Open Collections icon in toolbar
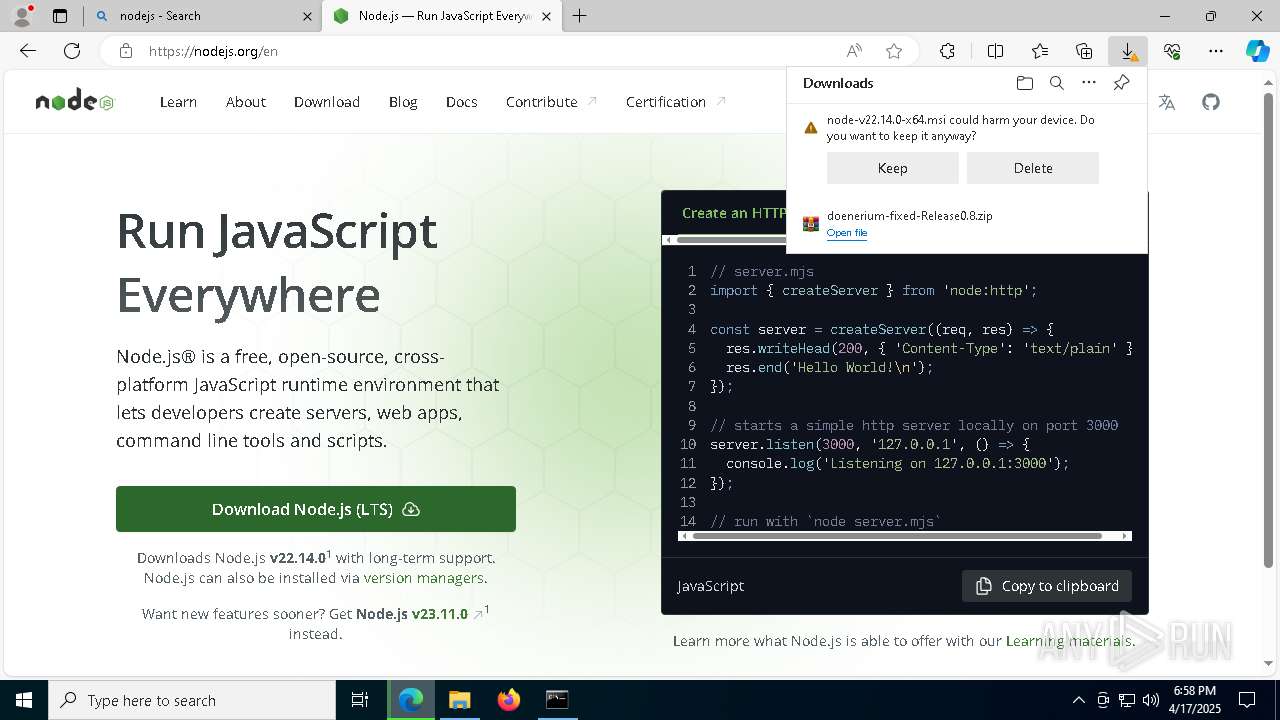The image size is (1280, 720). 1084,51
